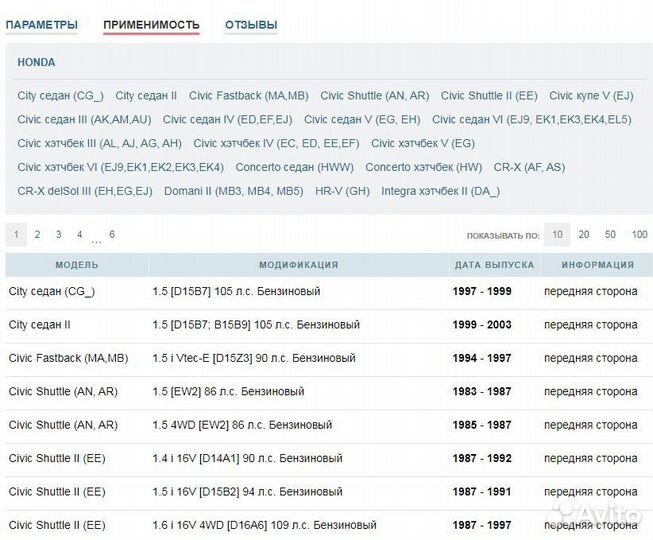Sort by МОДЕЛЬ column header
The width and height of the screenshot is (653, 540).
(77, 265)
